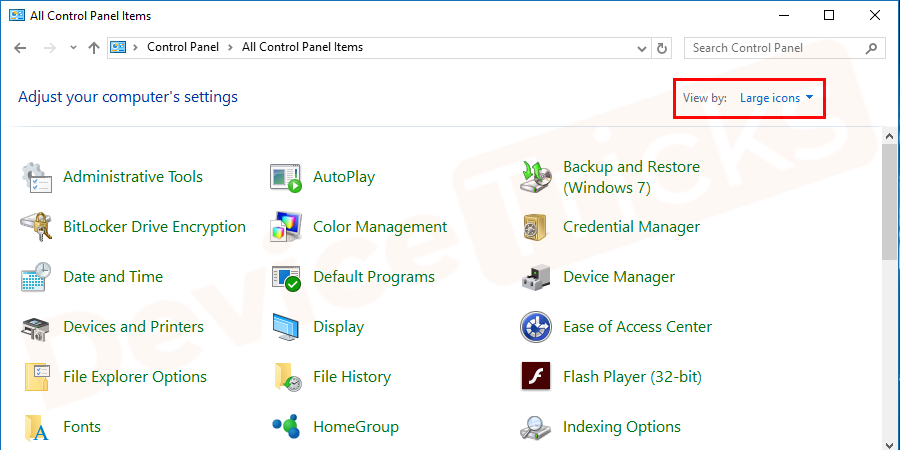Click the Ease of Access Center icon
900x450 pixels.
coord(536,327)
